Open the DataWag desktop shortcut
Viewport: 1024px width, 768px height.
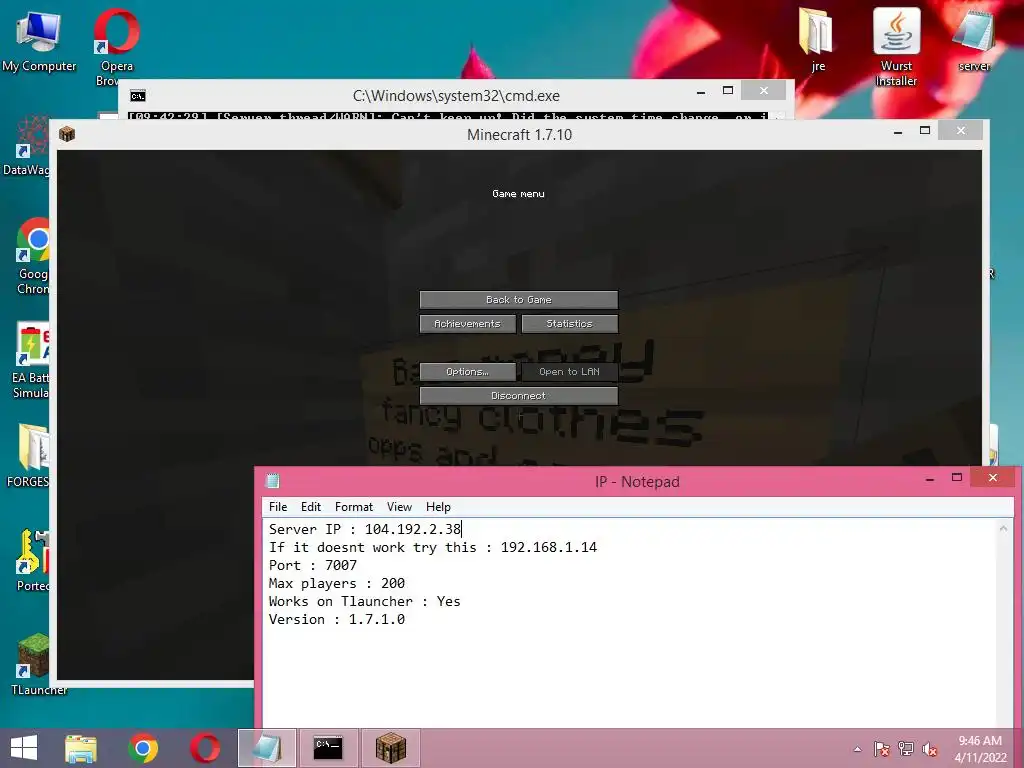coord(25,146)
